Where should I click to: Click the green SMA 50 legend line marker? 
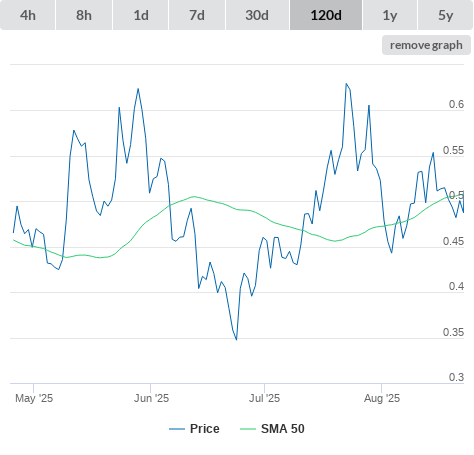248,429
